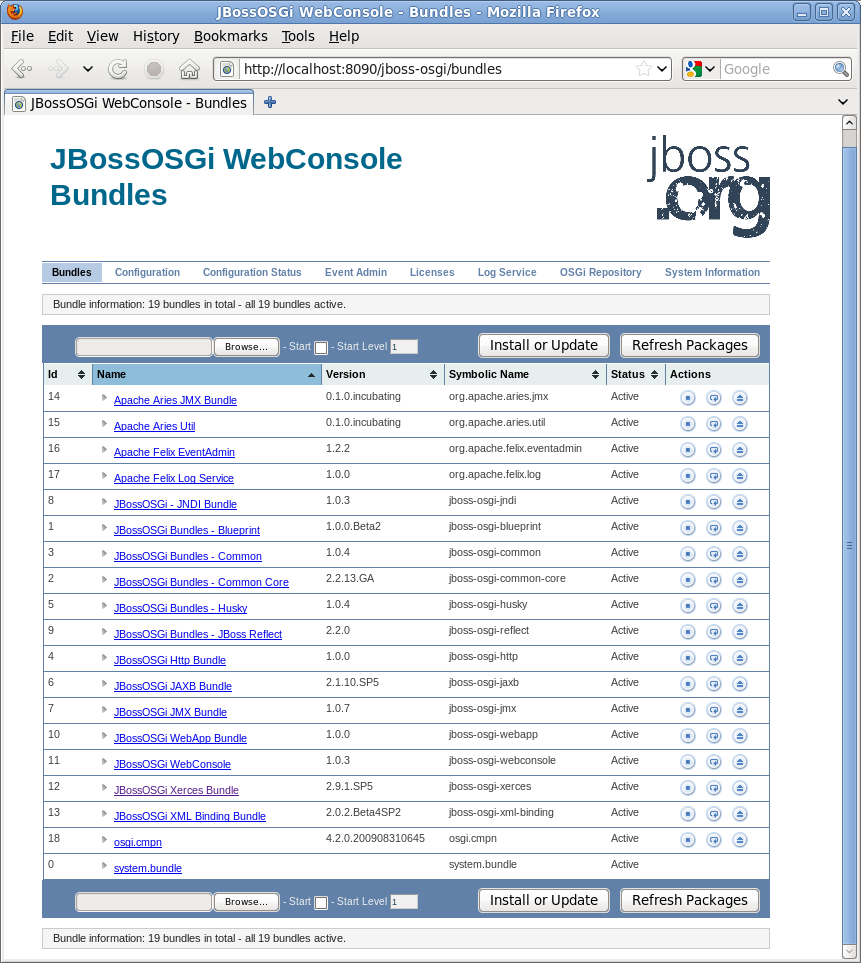The image size is (861, 963).
Task: Update the jboss-osgi-common-core bundle
Action: coord(714,580)
